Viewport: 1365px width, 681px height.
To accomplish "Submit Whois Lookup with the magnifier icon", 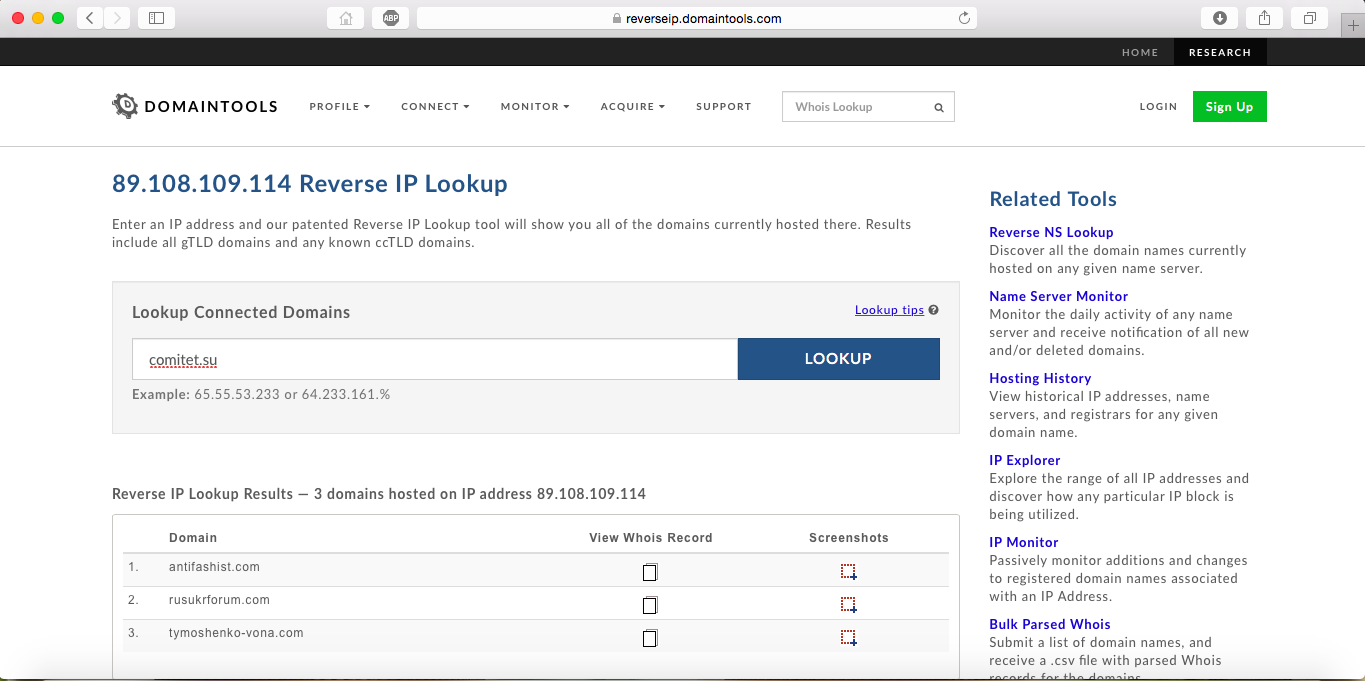I will pyautogui.click(x=939, y=107).
